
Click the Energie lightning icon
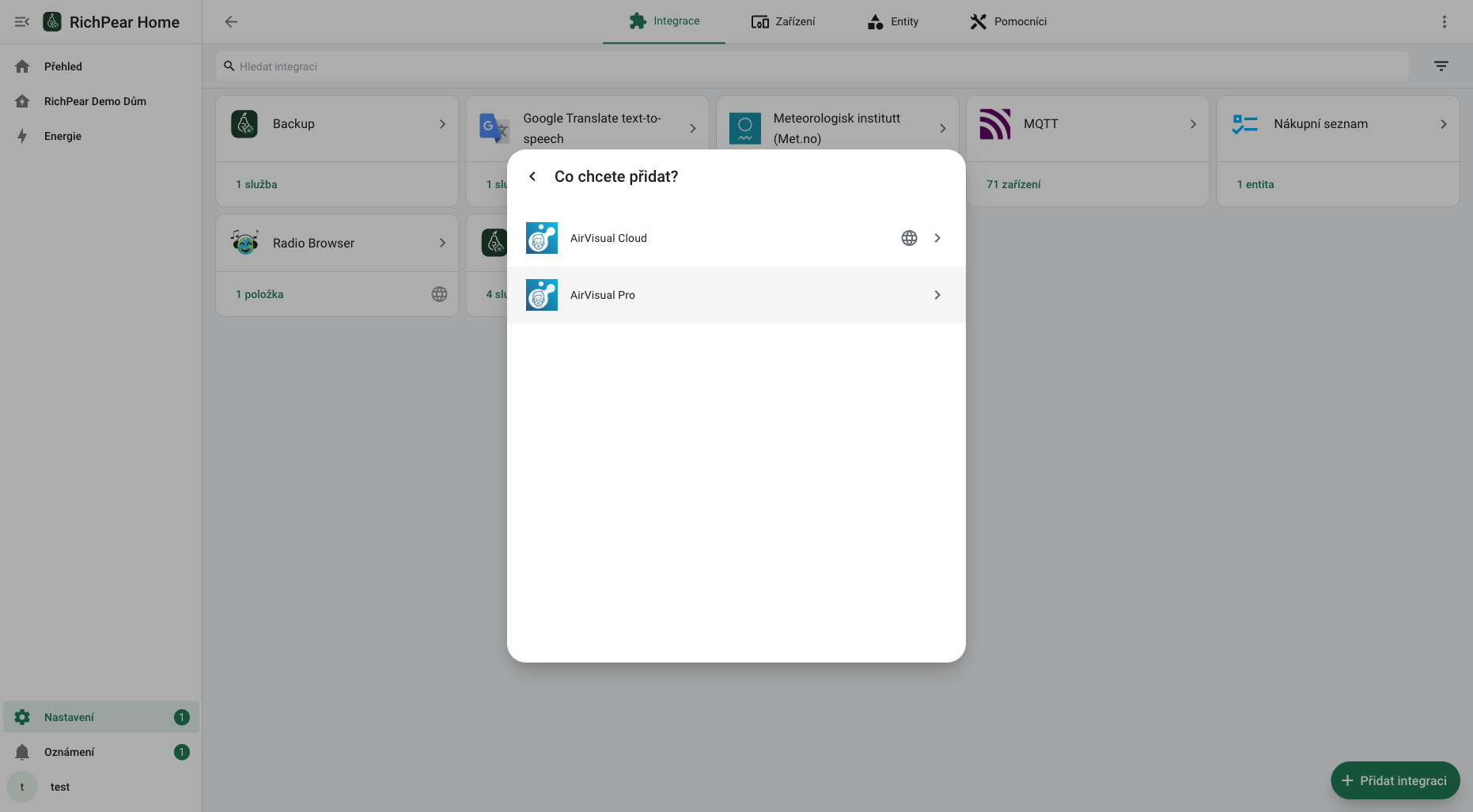point(22,136)
